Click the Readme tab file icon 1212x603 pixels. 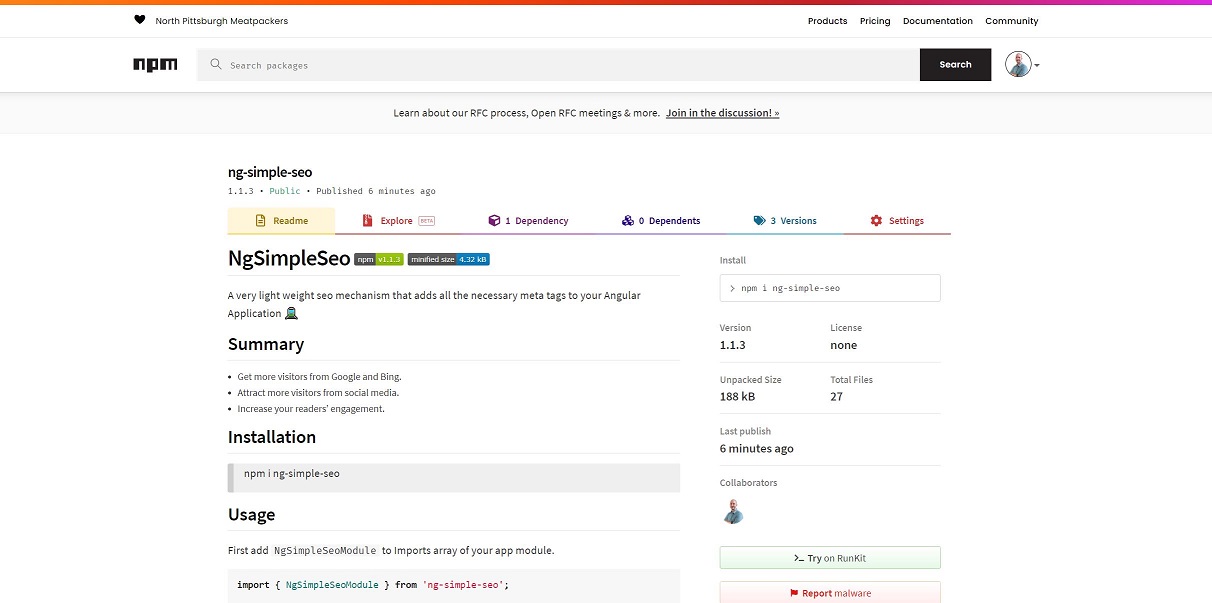[260, 221]
